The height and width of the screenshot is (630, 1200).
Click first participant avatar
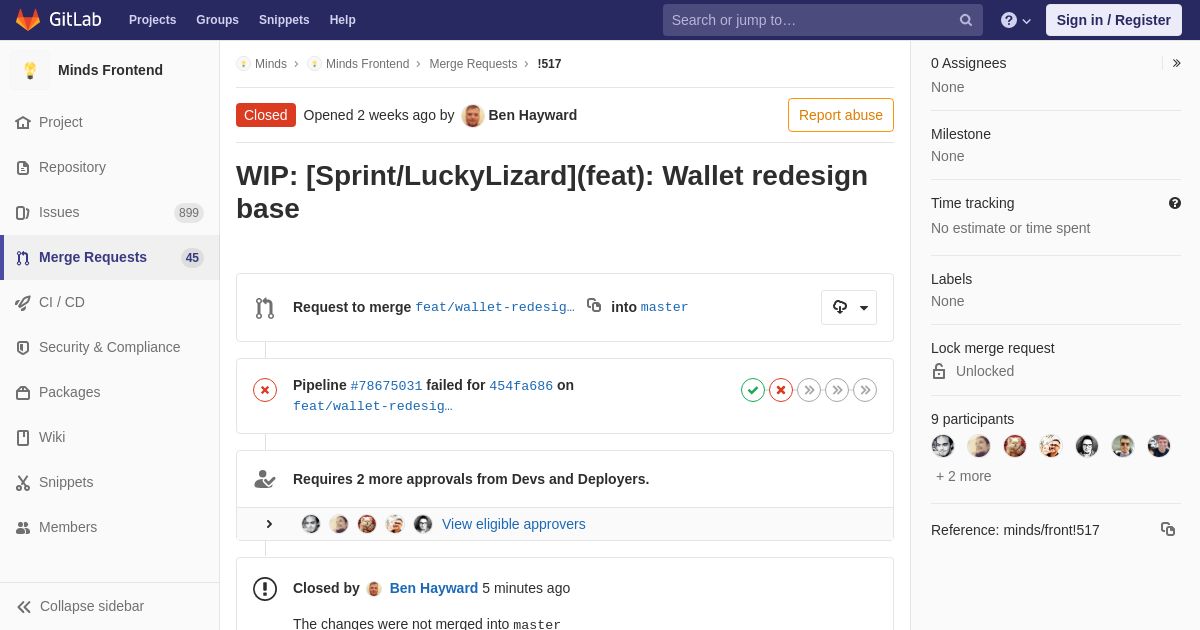coord(943,446)
